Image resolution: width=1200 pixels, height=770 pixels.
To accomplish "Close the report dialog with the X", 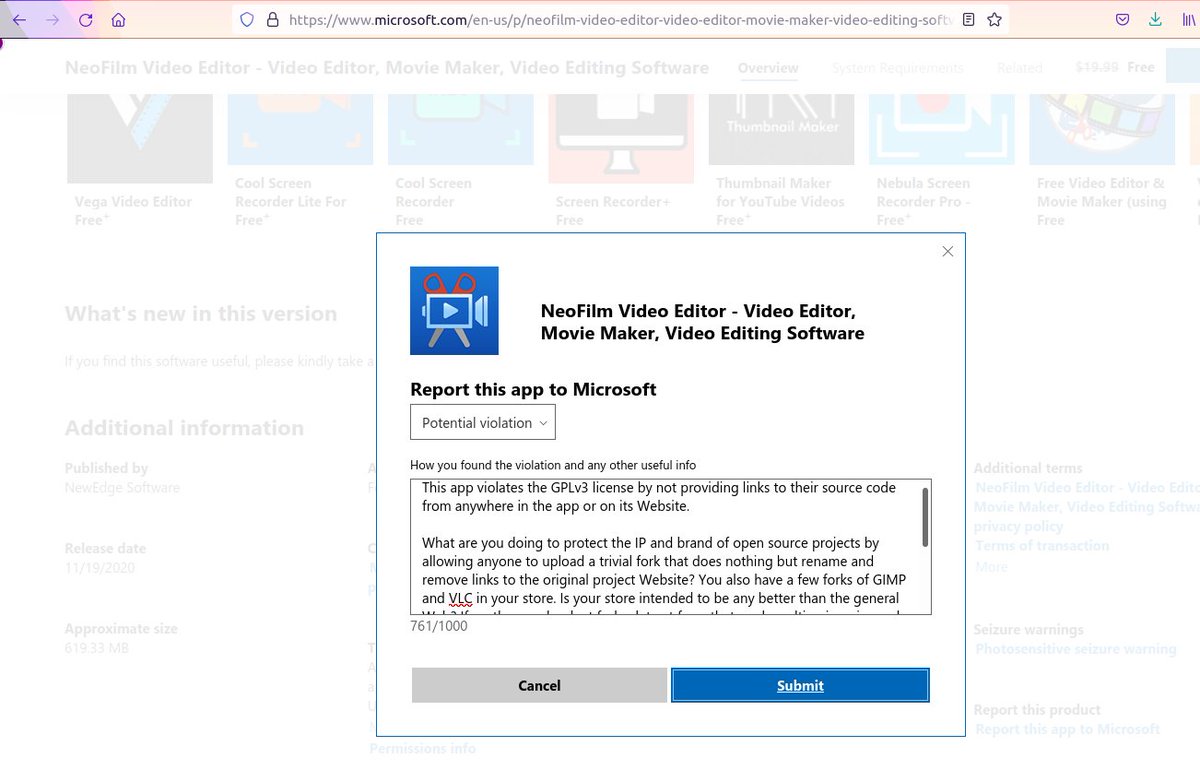I will coord(948,251).
